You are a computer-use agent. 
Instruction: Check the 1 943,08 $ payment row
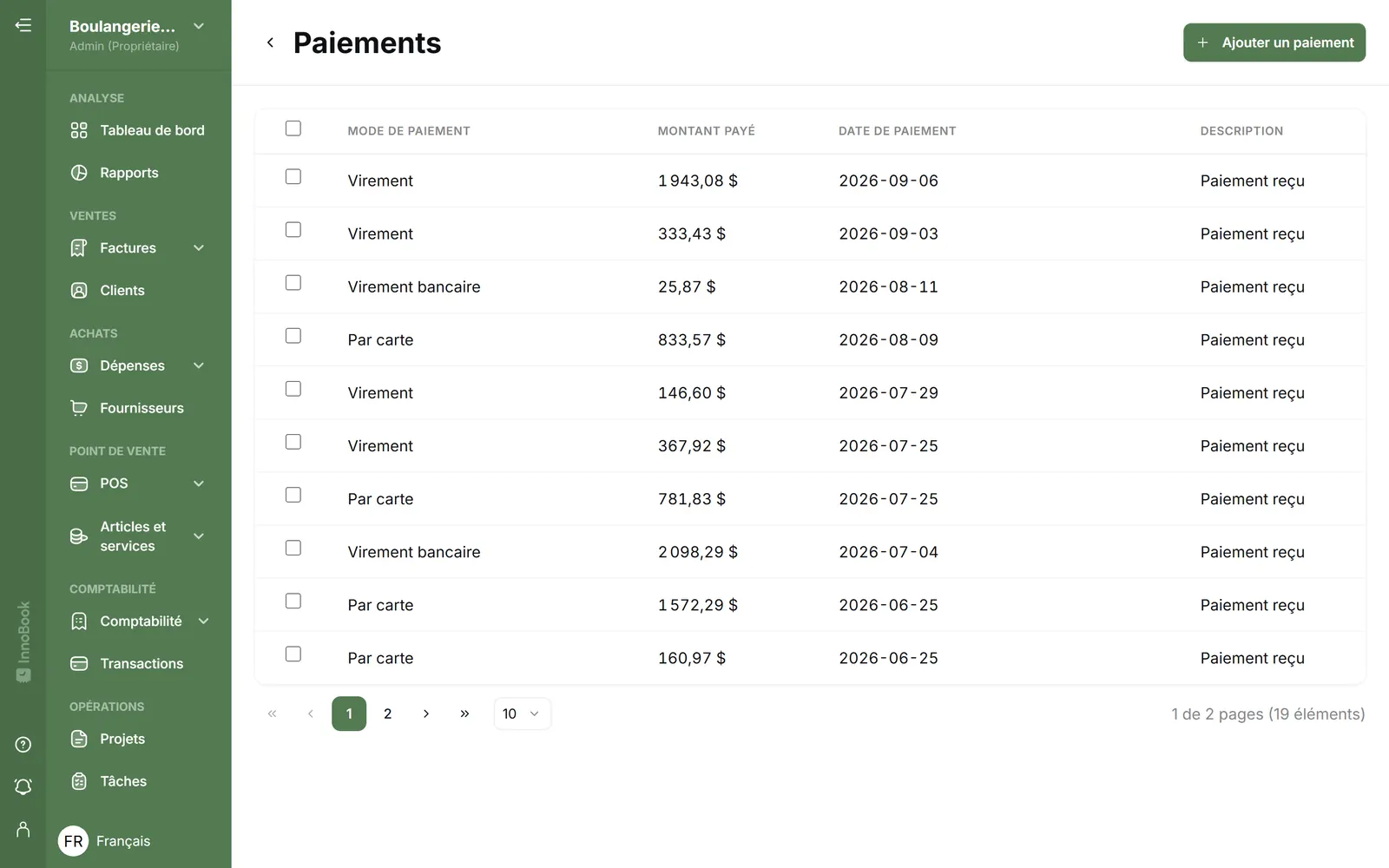coord(293,176)
